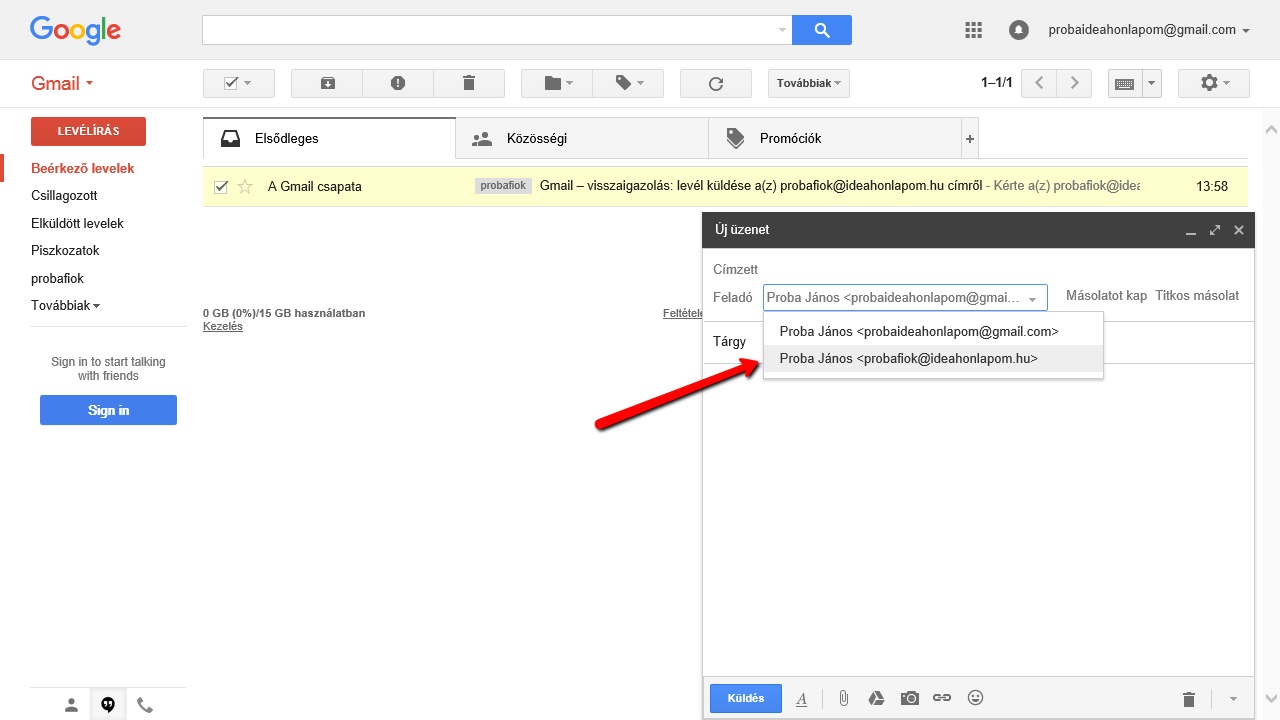Click the Google logo
1280x720 pixels.
tap(75, 30)
